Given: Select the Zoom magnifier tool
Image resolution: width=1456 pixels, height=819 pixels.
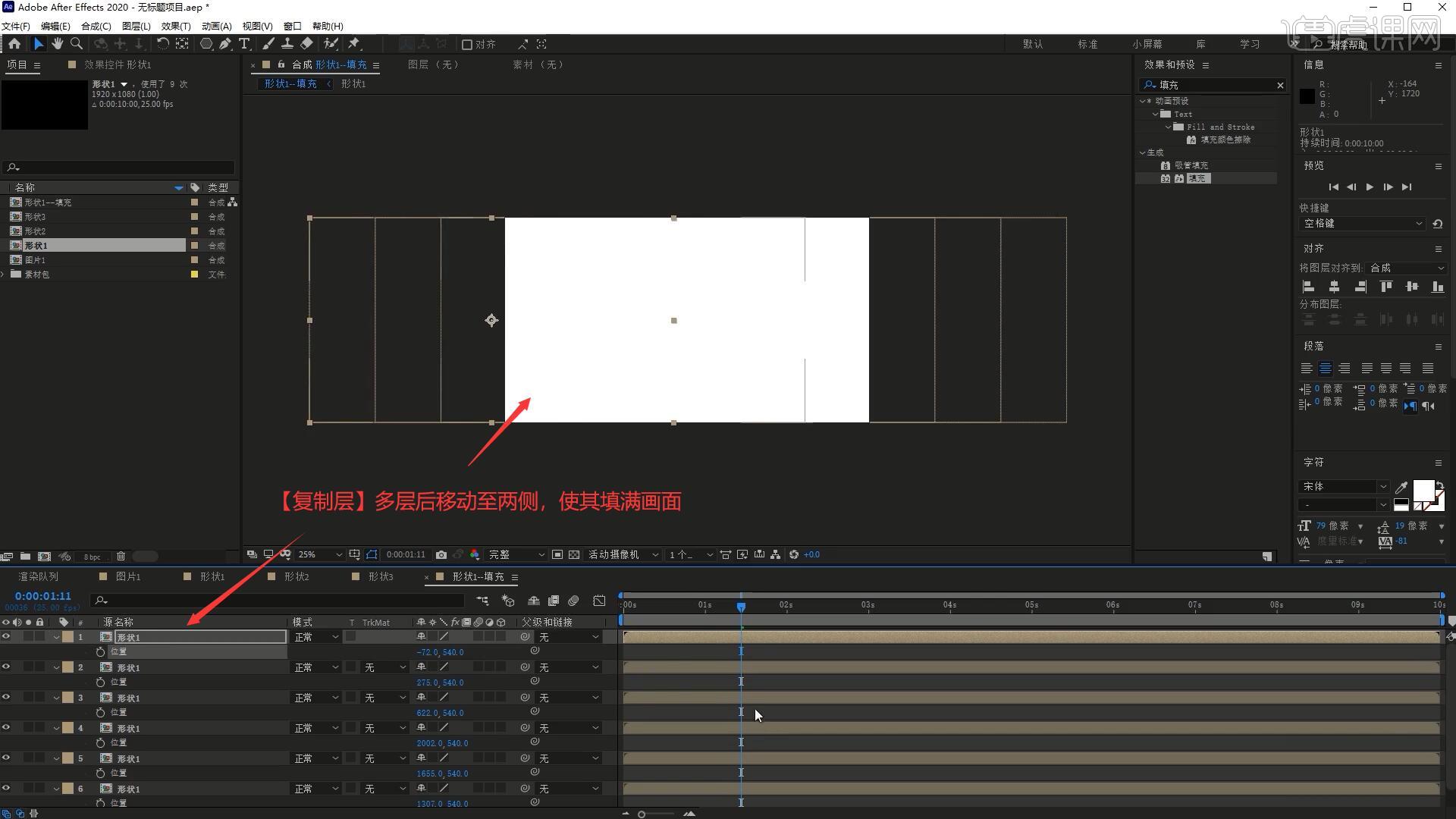Looking at the screenshot, I should coord(77,44).
